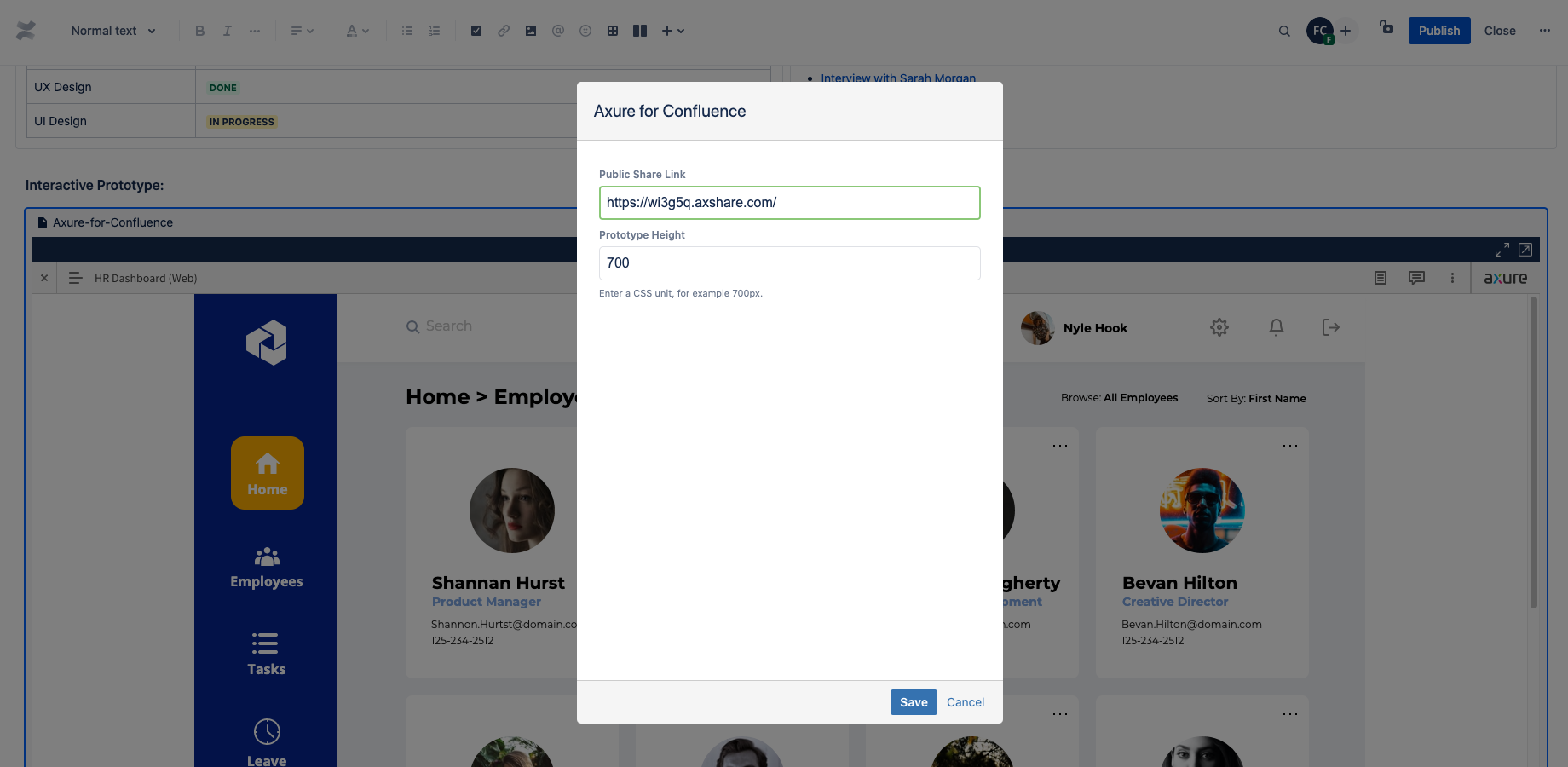The image size is (1568, 767).
Task: Expand the Axure prototype to fullscreen
Action: pos(1502,250)
